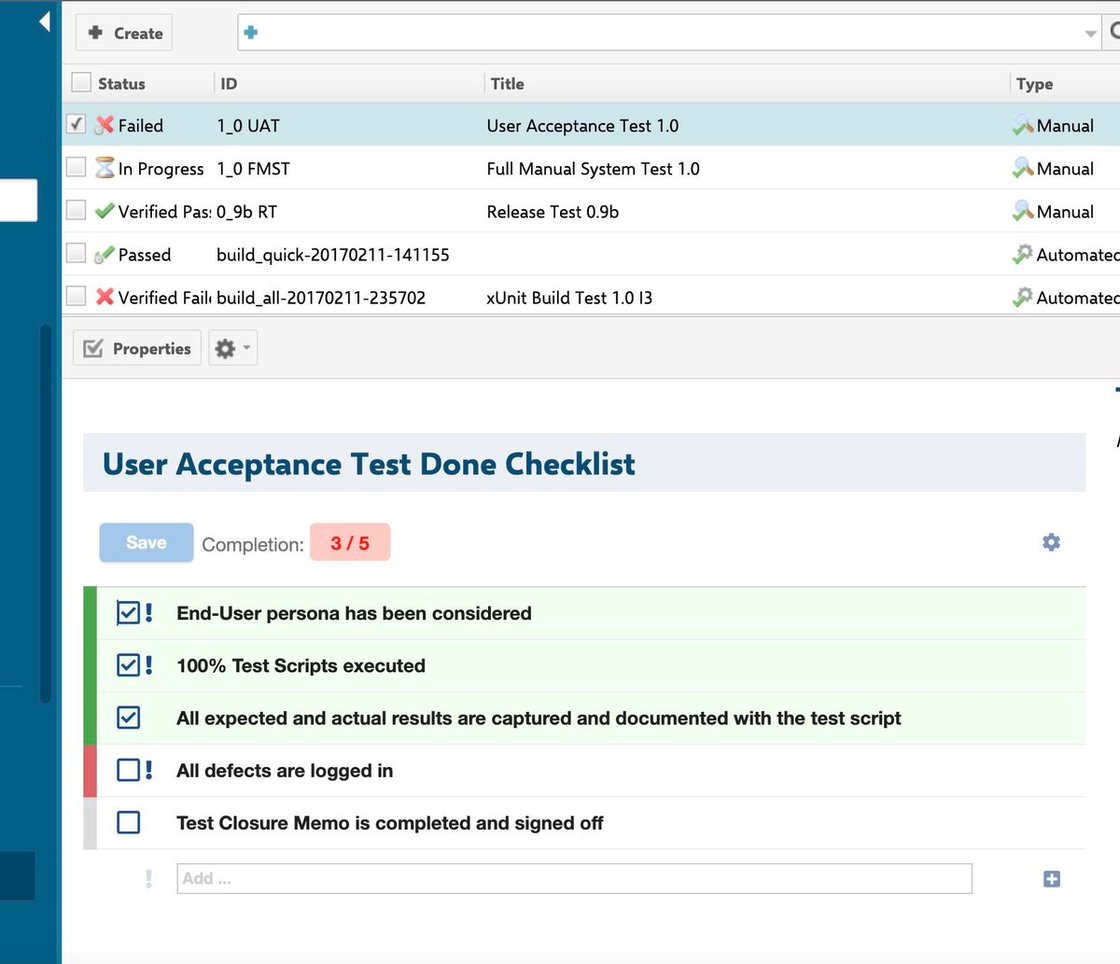Click the green check Verified Passed icon
Image resolution: width=1120 pixels, height=964 pixels.
(x=104, y=212)
